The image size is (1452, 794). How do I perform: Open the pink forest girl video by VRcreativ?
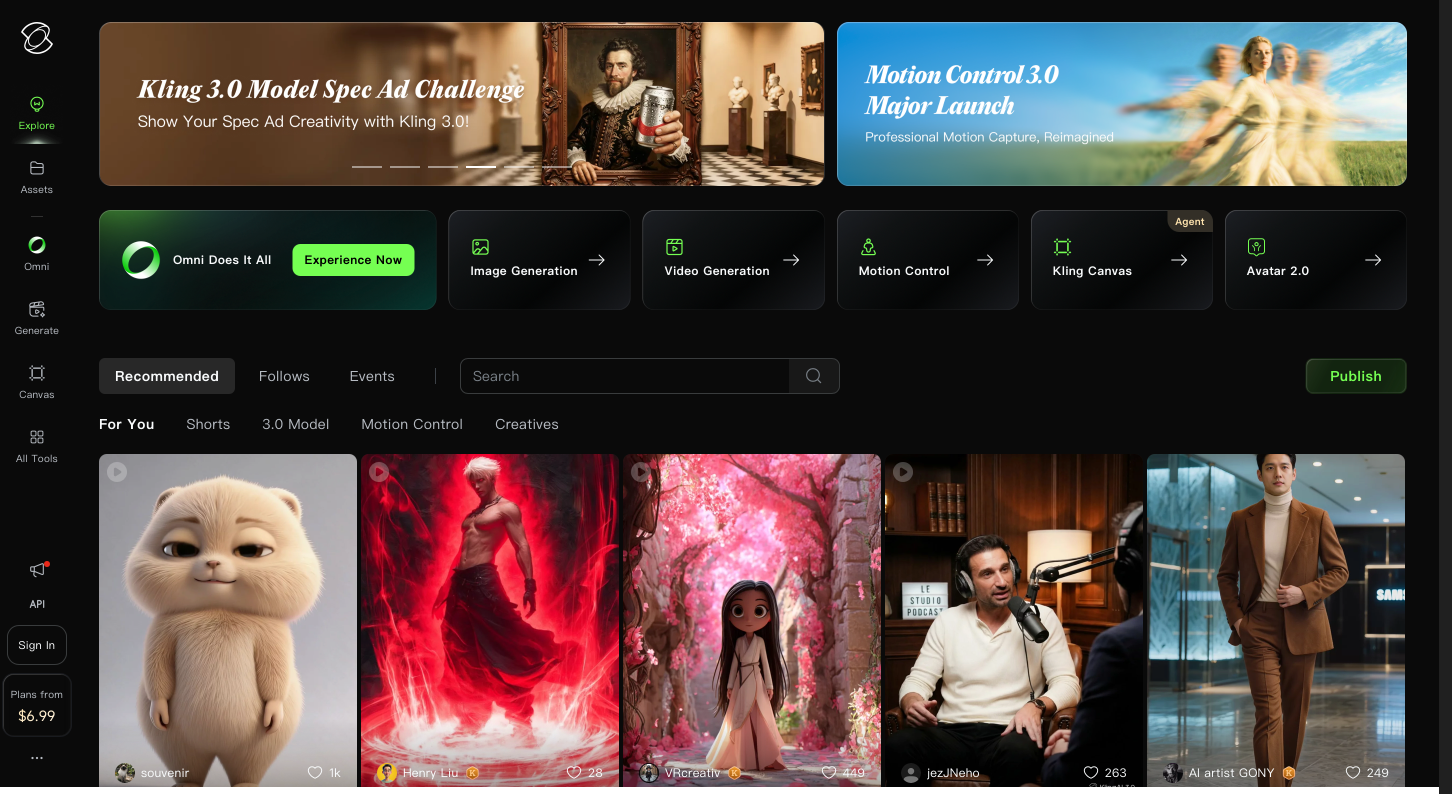[752, 620]
